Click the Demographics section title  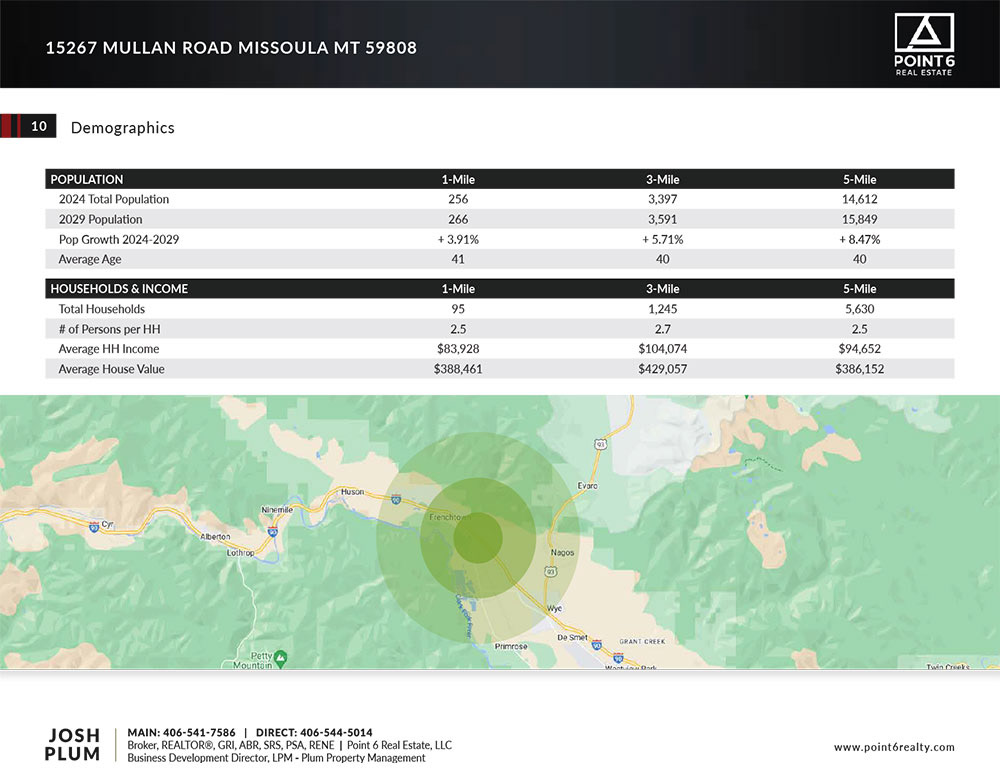click(x=122, y=128)
